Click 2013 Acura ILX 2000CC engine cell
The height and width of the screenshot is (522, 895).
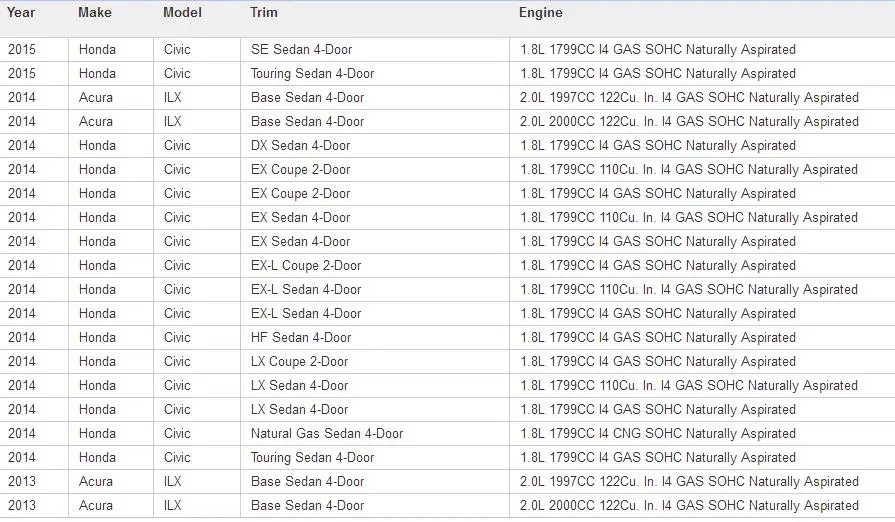[702, 505]
